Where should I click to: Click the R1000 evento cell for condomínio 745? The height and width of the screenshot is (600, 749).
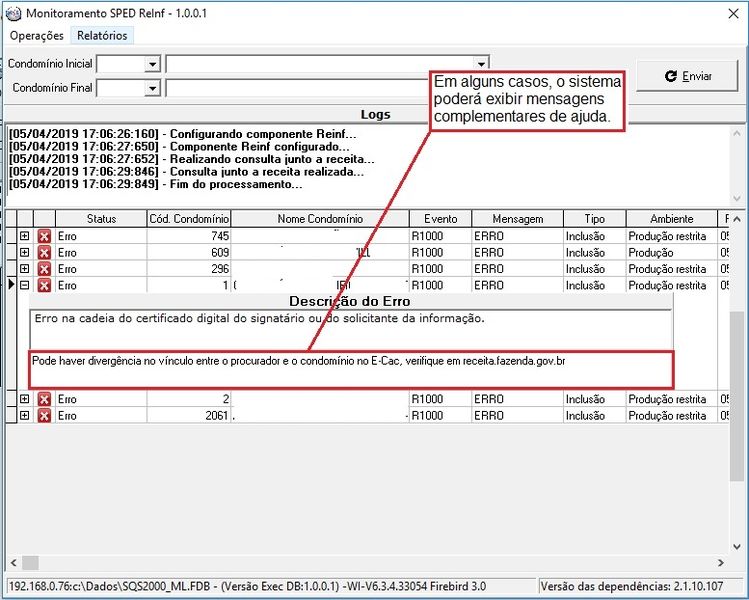(x=440, y=236)
